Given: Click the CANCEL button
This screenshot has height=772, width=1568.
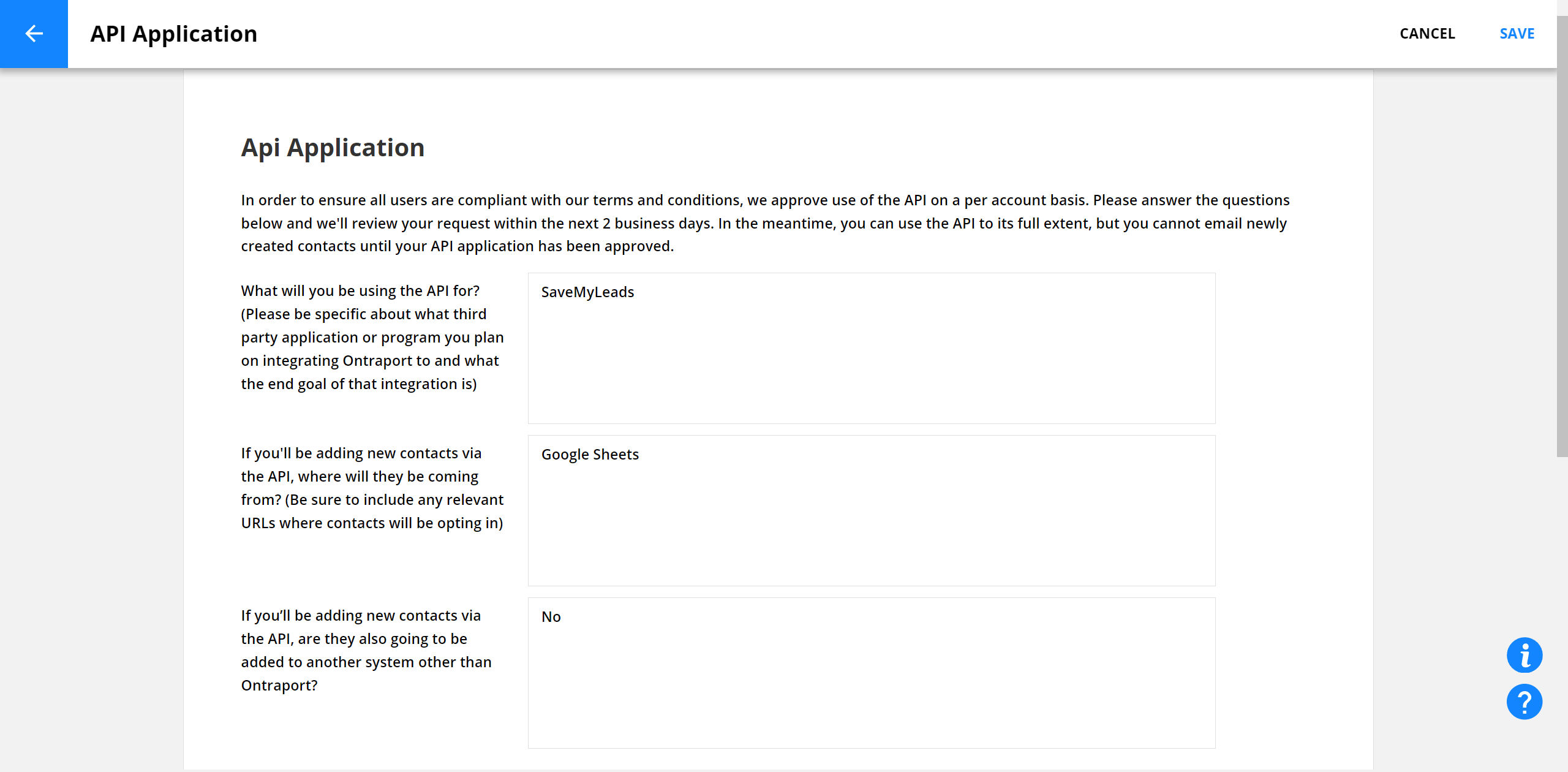Looking at the screenshot, I should point(1427,34).
